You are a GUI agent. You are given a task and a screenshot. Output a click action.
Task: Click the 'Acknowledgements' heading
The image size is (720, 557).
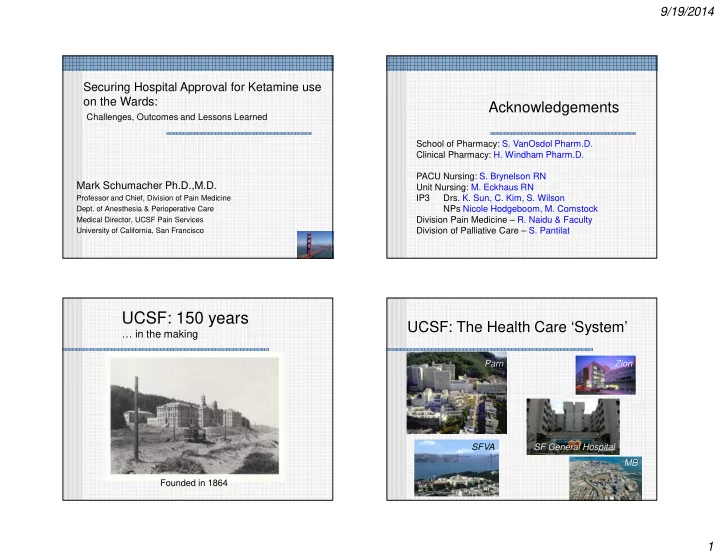pos(553,107)
